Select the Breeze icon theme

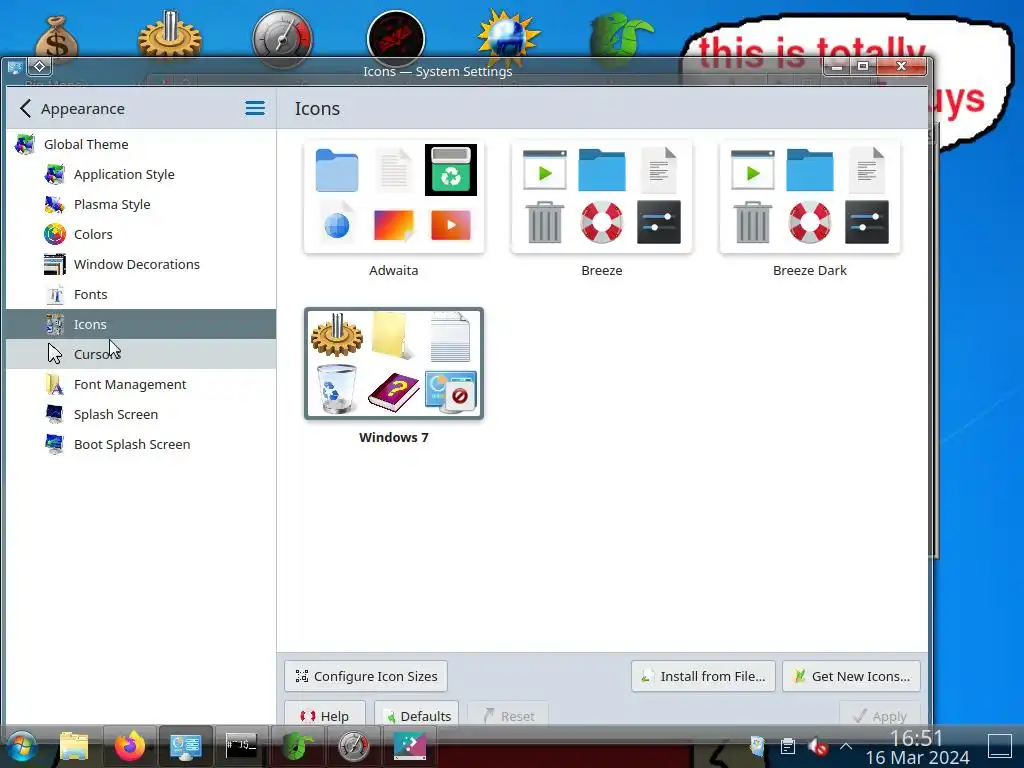[x=601, y=197]
